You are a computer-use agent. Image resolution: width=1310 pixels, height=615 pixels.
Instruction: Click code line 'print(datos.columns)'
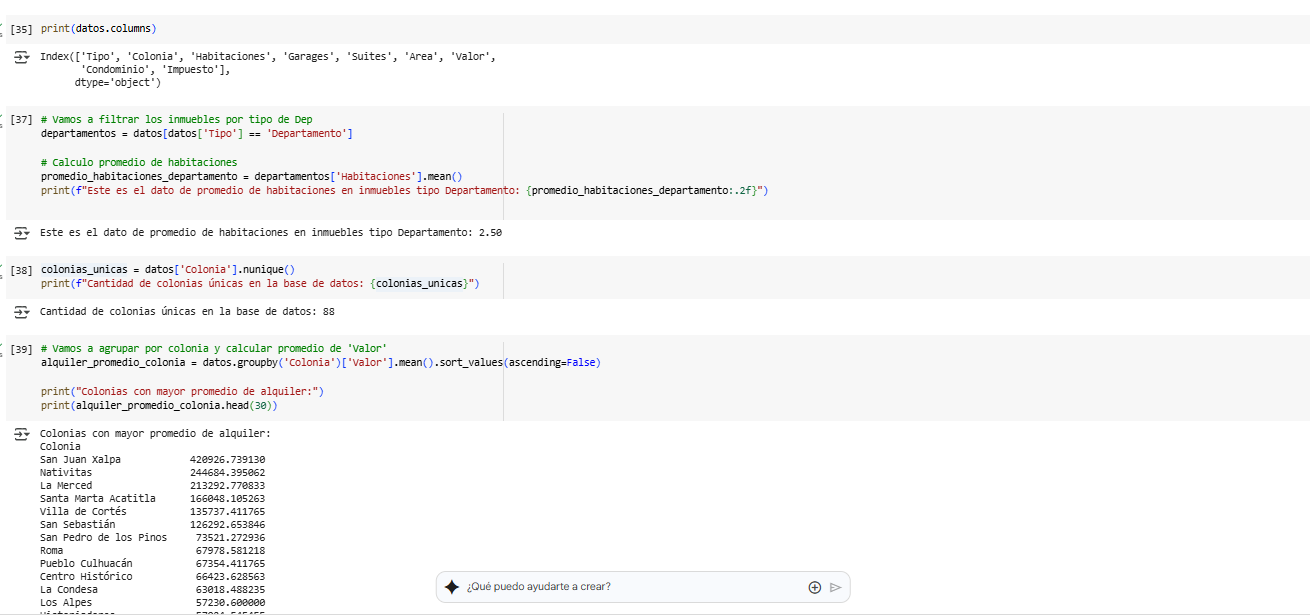98,28
